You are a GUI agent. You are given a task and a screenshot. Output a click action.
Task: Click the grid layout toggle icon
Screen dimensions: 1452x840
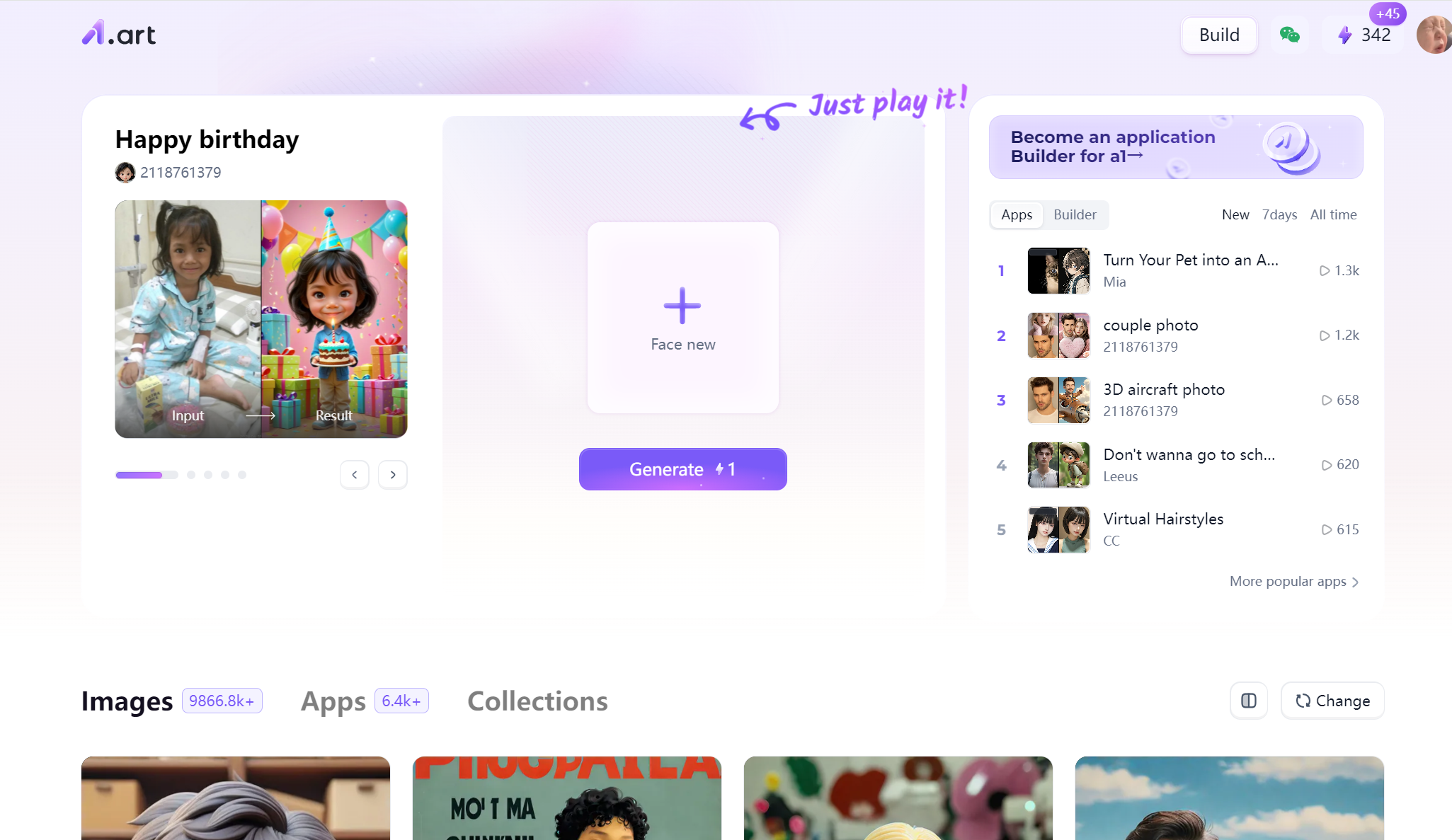(x=1250, y=701)
